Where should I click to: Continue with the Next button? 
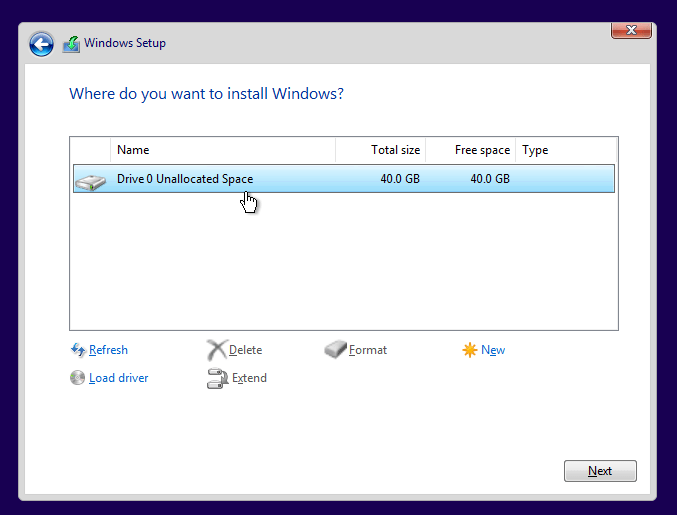[600, 471]
